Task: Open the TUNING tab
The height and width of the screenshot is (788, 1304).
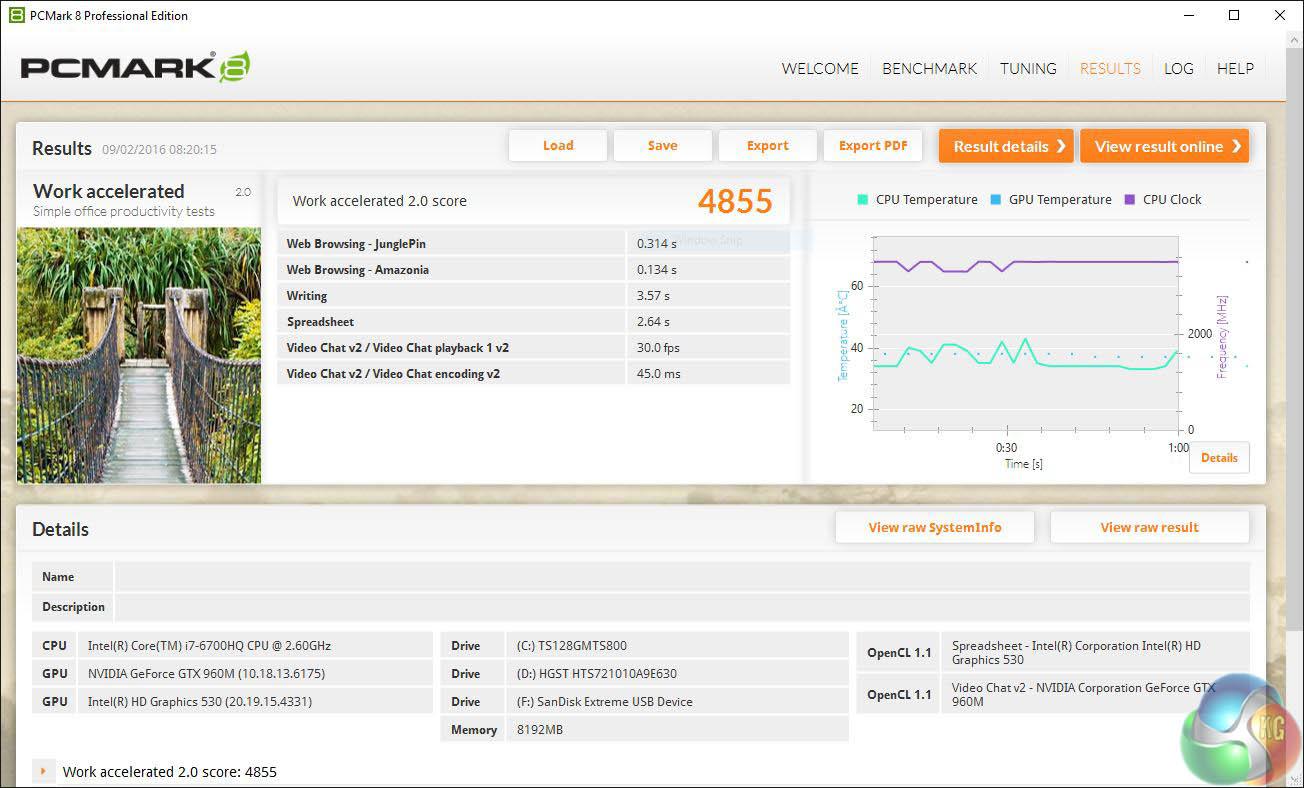Action: click(1028, 69)
